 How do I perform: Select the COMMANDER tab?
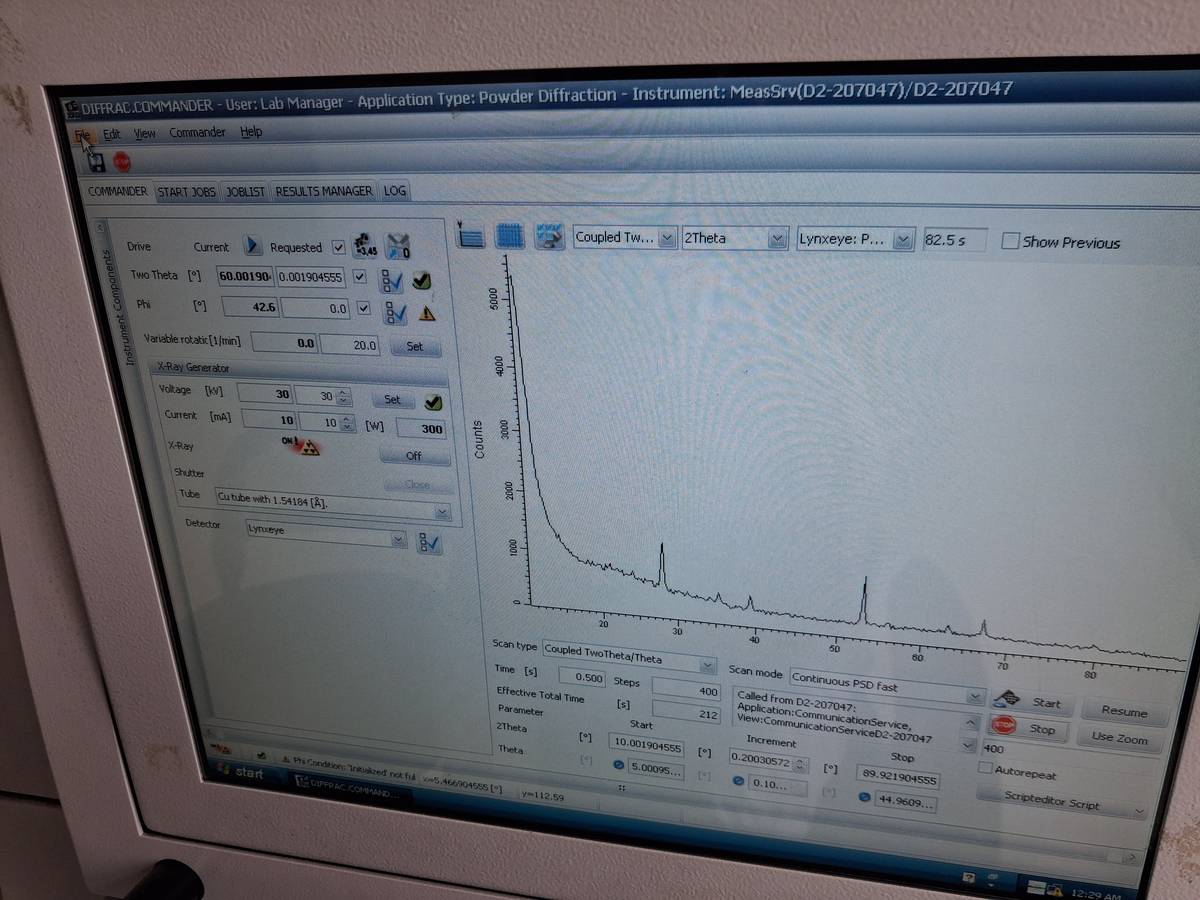tap(117, 191)
